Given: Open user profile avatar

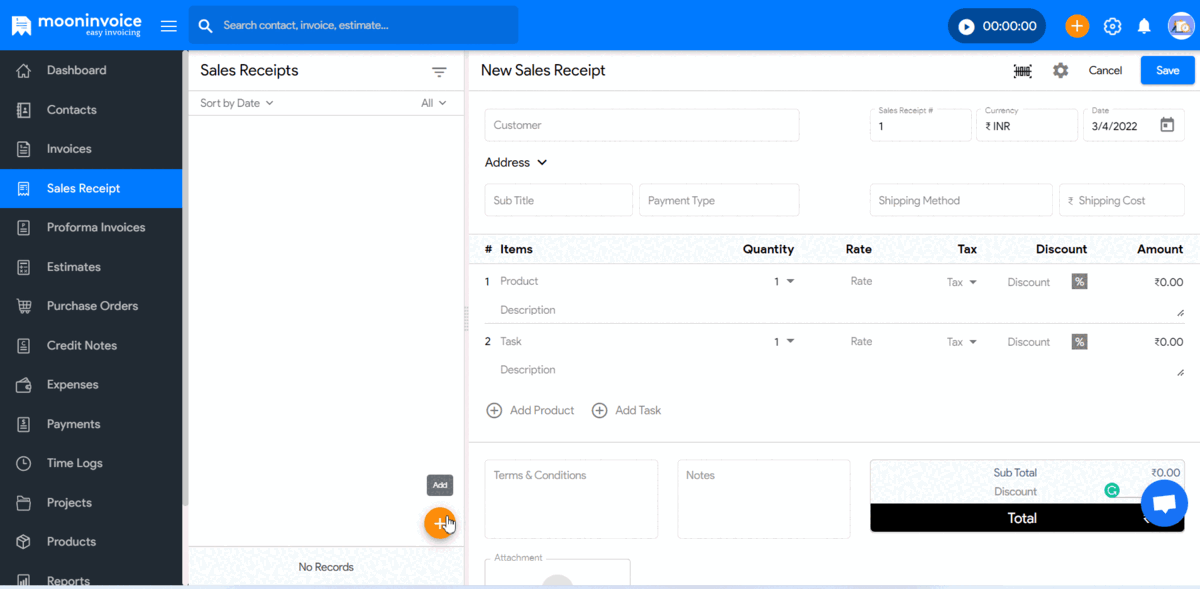Looking at the screenshot, I should pos(1180,26).
